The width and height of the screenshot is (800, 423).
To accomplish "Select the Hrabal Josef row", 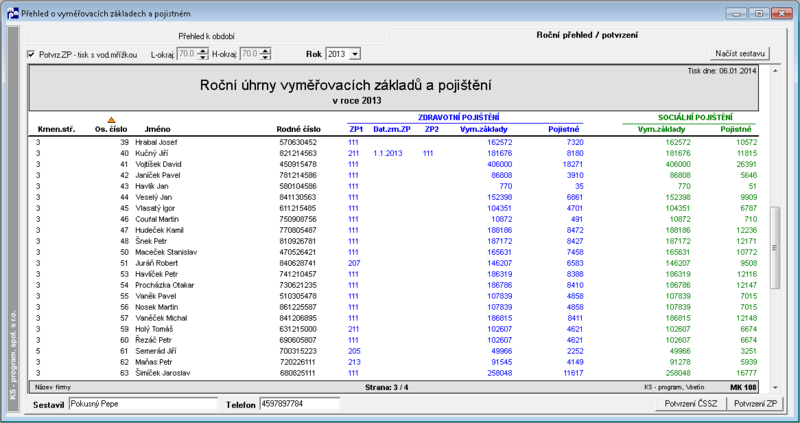I will 393,142.
